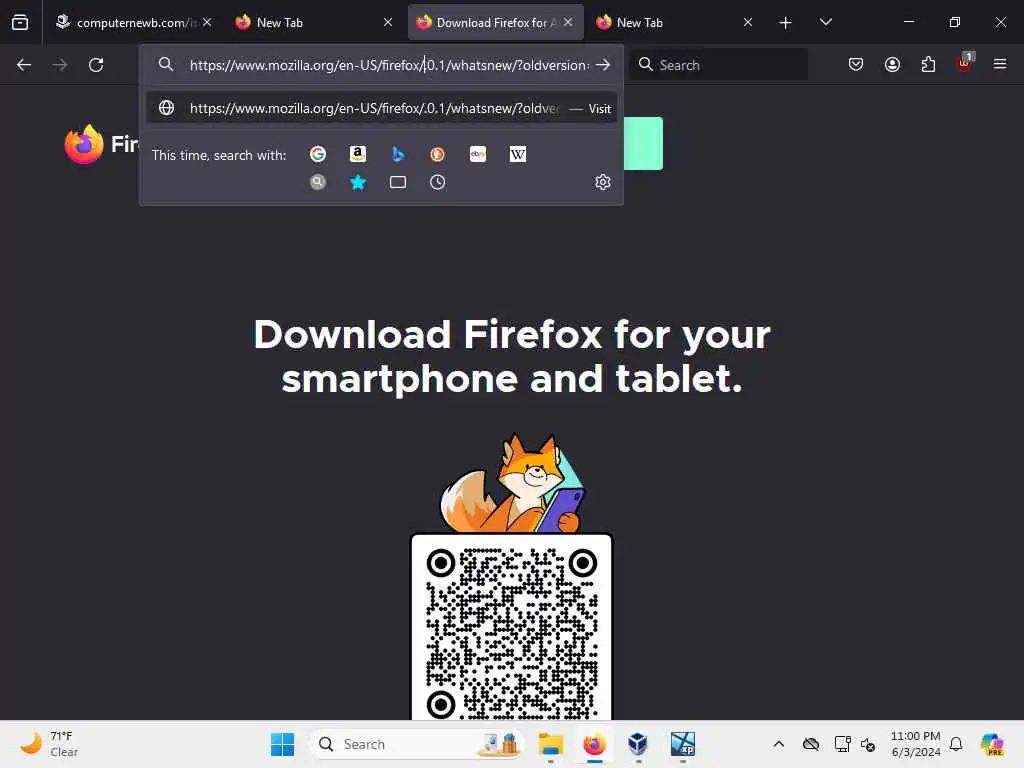Click in the address bar URL field
This screenshot has width=1024, height=768.
coord(389,65)
